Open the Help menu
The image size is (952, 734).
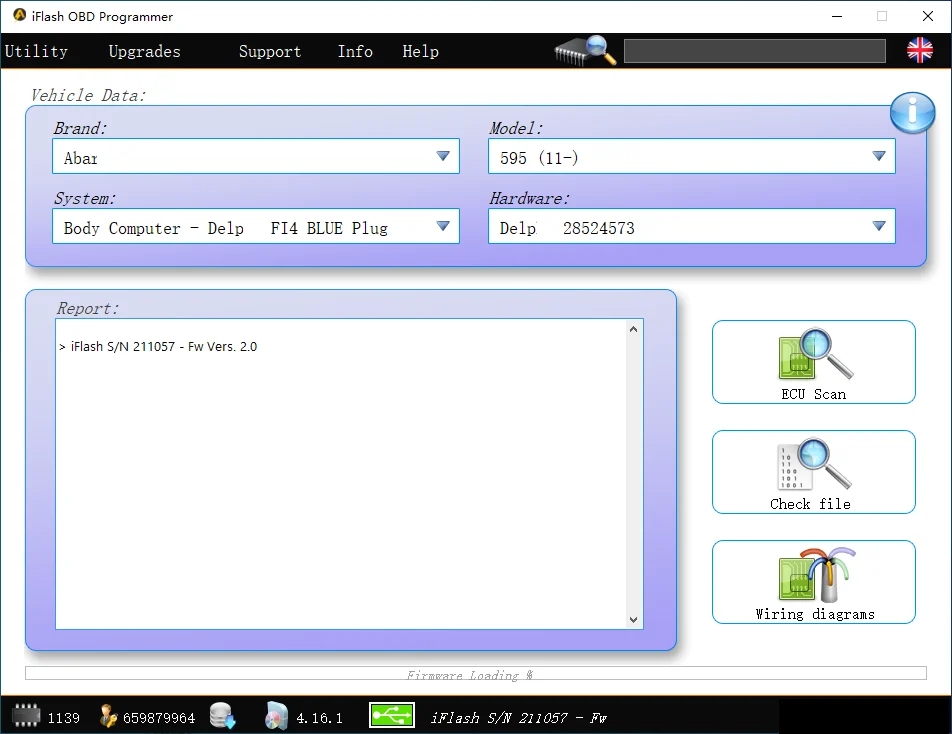[x=420, y=52]
